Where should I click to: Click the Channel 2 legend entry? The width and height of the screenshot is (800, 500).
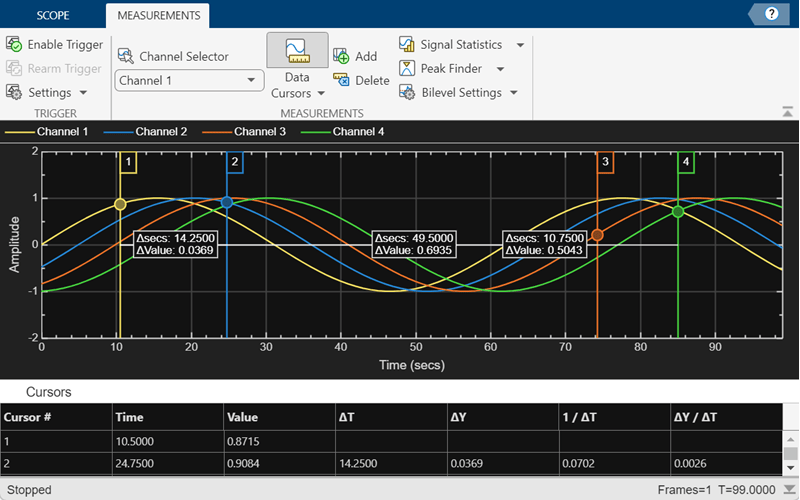point(145,132)
